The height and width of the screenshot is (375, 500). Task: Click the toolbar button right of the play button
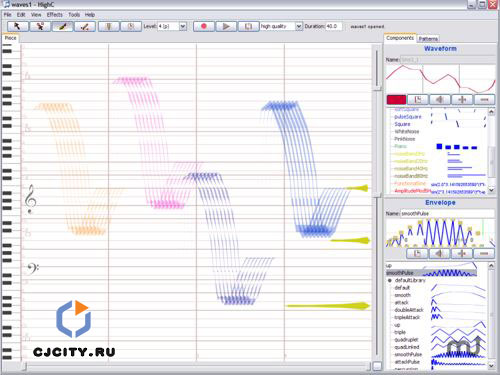tap(249, 26)
